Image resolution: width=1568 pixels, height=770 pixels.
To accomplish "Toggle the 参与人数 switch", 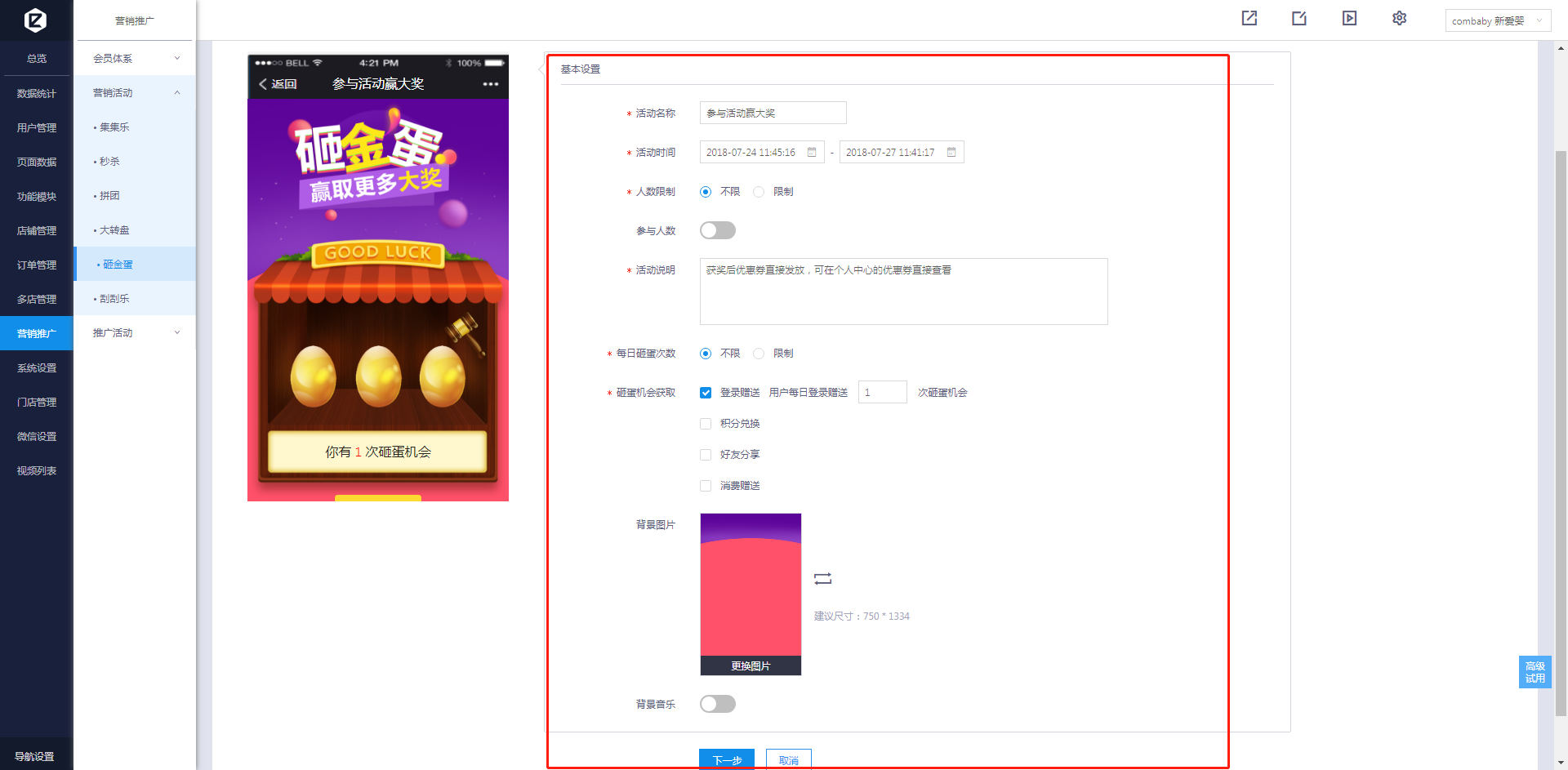I will click(717, 230).
